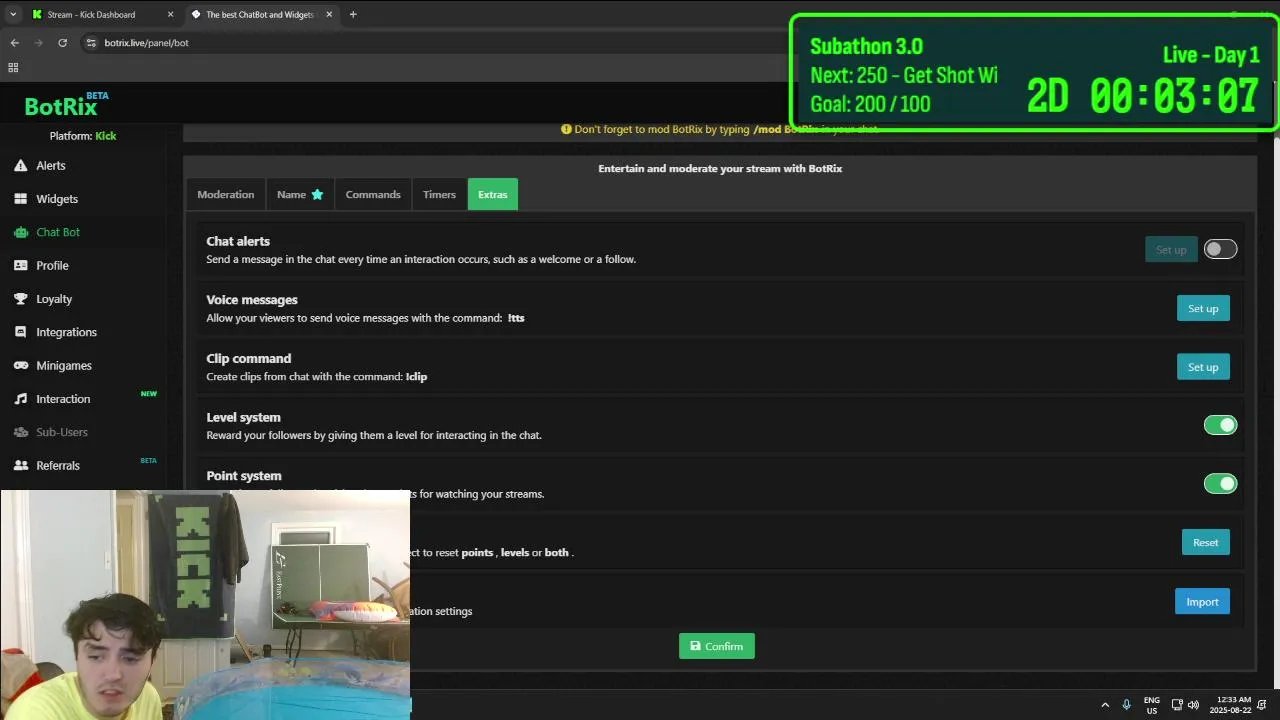Open the Loyalty trophy icon
The image size is (1280, 720).
click(x=20, y=299)
